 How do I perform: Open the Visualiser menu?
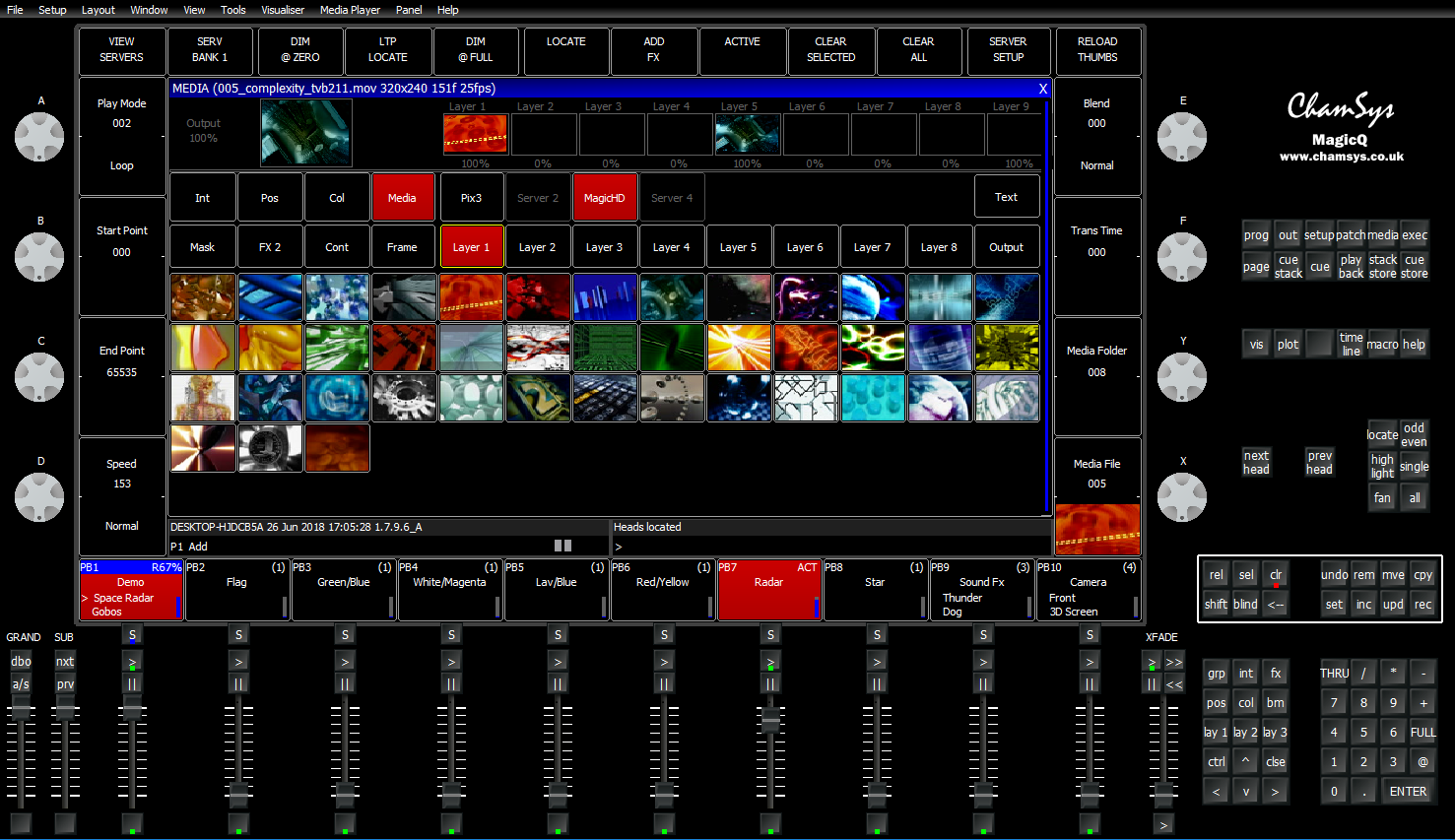pyautogui.click(x=283, y=10)
